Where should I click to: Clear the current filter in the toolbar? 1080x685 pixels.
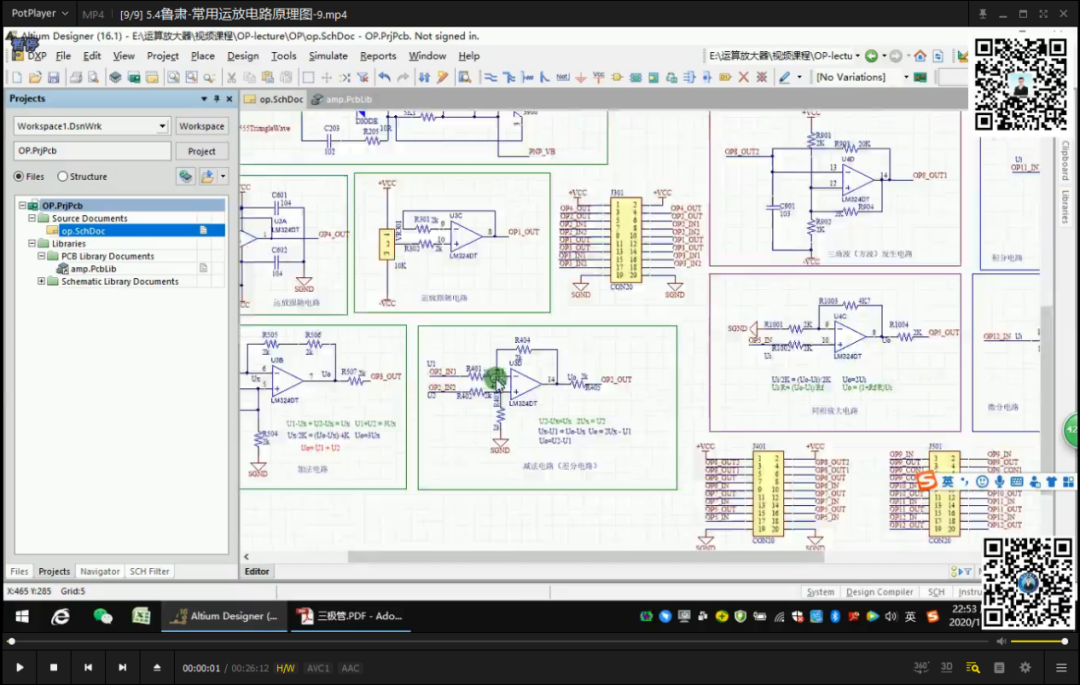point(363,78)
